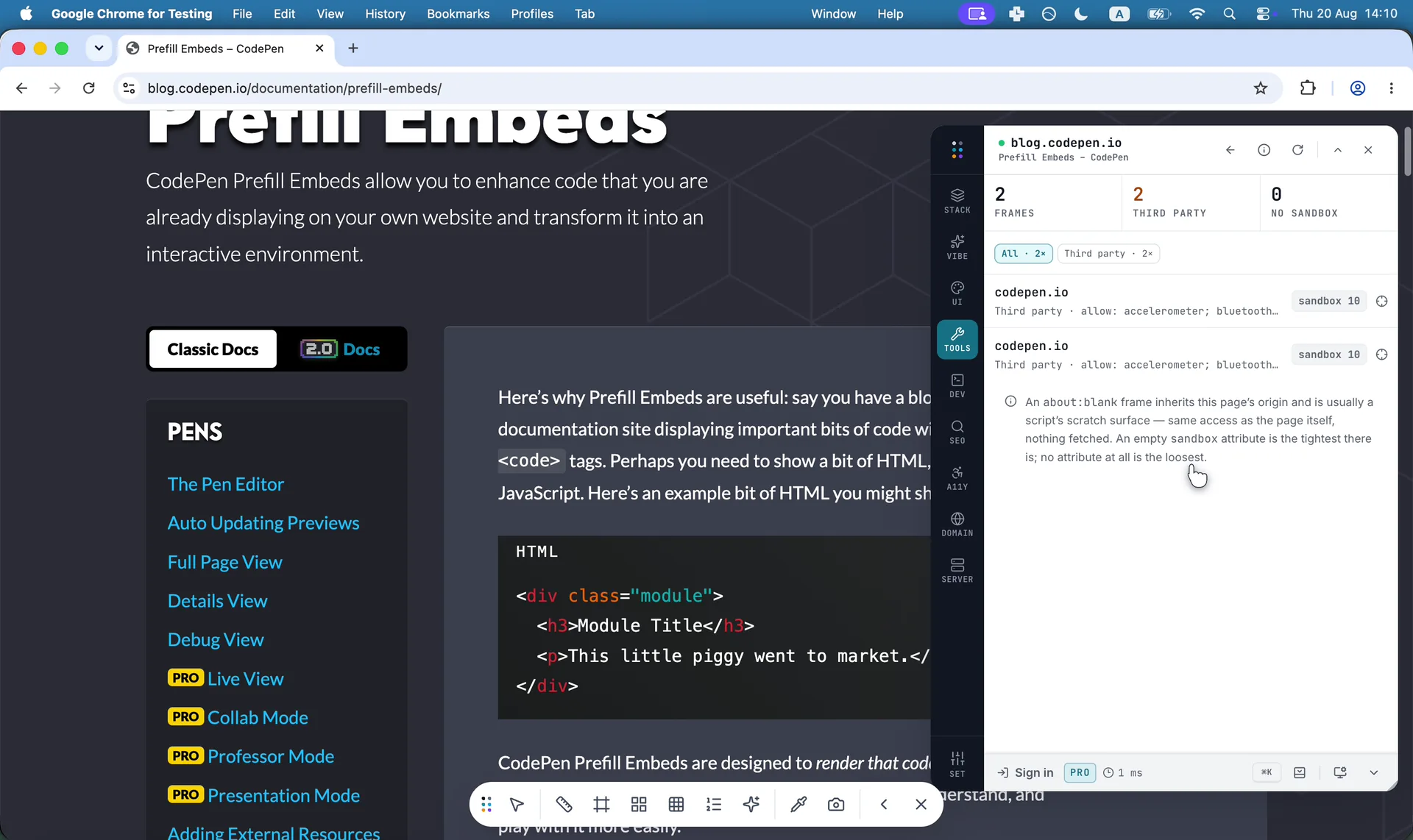Open the A11Y accessibility panel

coord(957,478)
